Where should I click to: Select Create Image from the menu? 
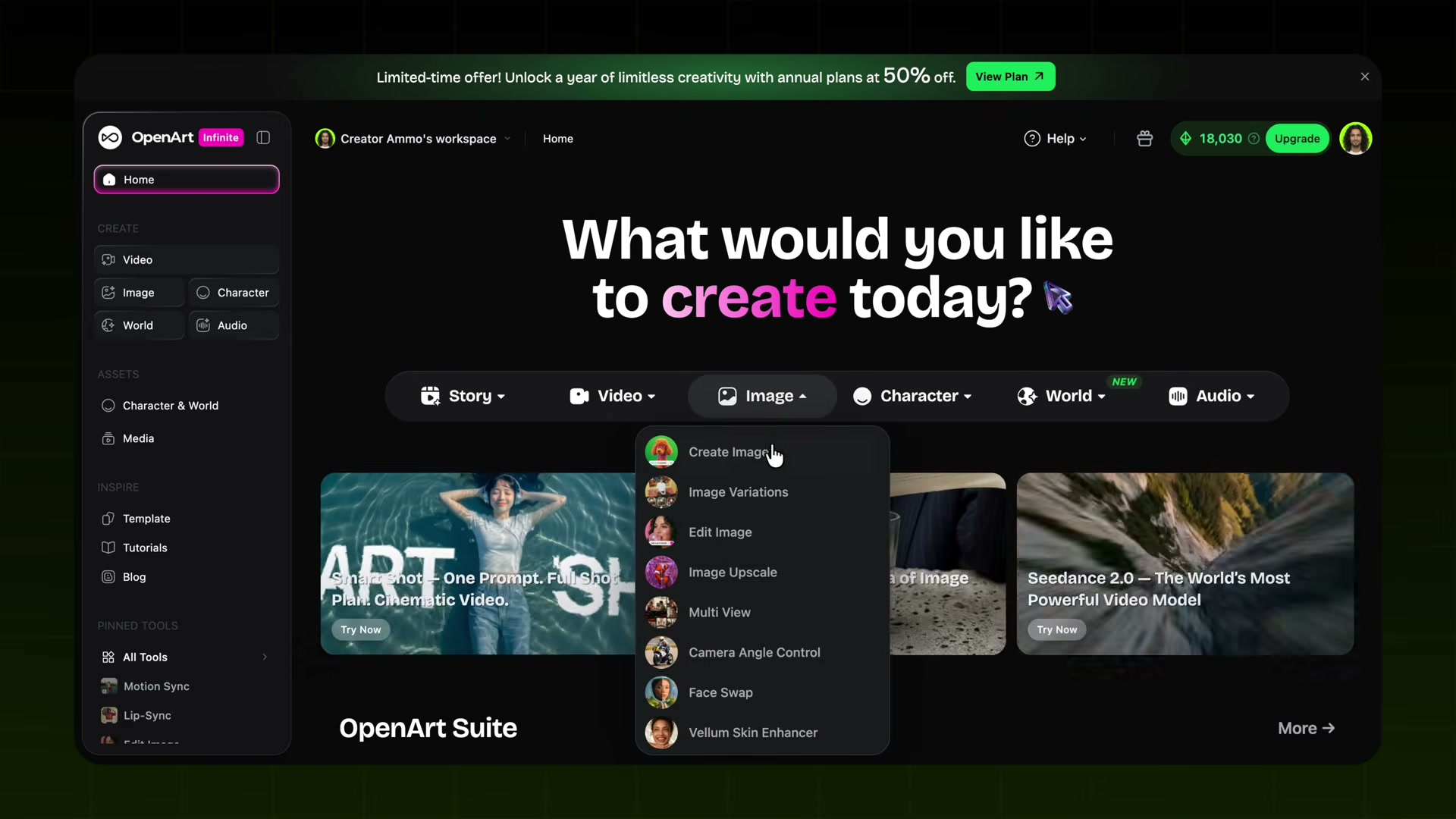pyautogui.click(x=762, y=452)
